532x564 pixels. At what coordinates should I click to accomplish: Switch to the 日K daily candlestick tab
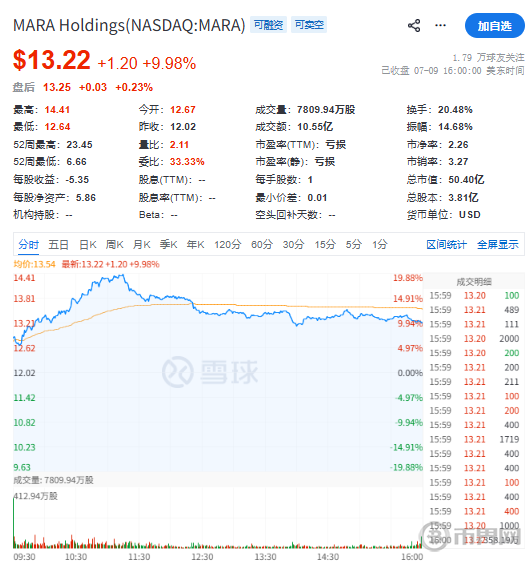point(88,245)
